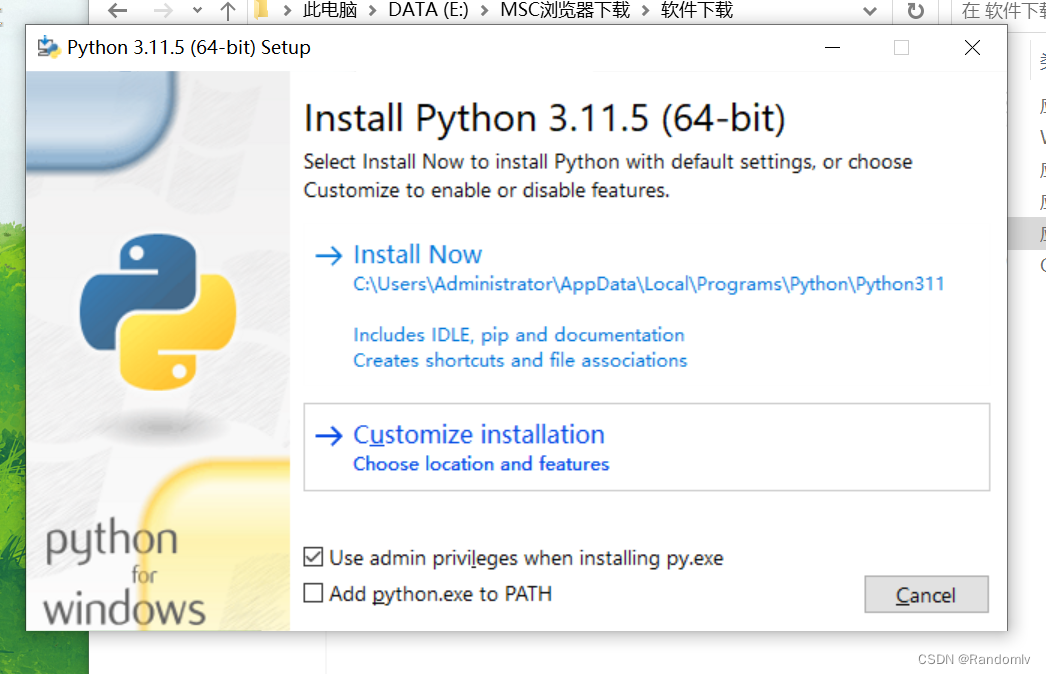Select MSC浏览器下载 breadcrumb folder
Image resolution: width=1046 pixels, height=674 pixels.
tap(565, 10)
